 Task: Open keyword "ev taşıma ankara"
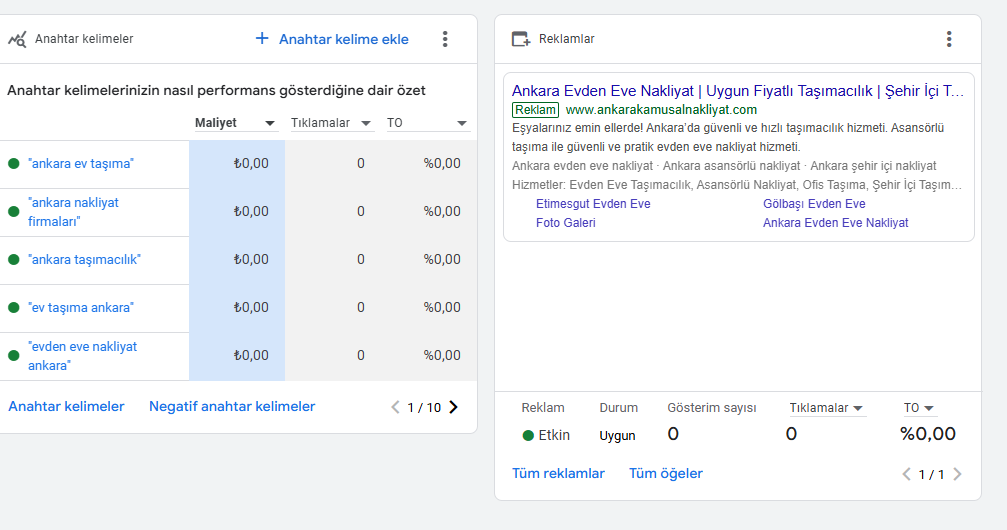[81, 308]
